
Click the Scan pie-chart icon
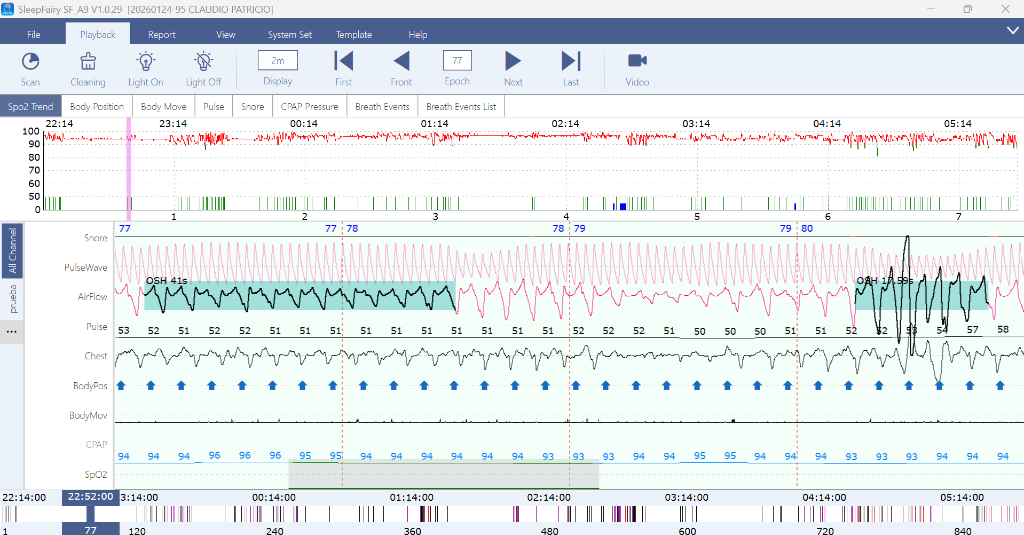(x=30, y=62)
